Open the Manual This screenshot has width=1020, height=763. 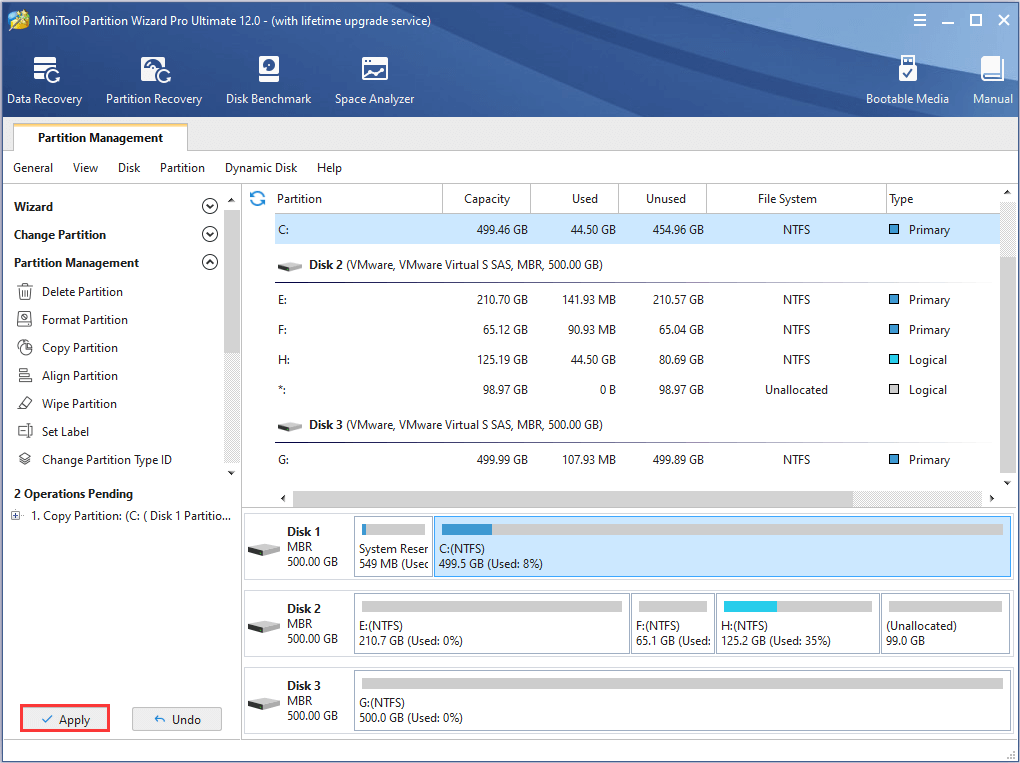tap(993, 81)
